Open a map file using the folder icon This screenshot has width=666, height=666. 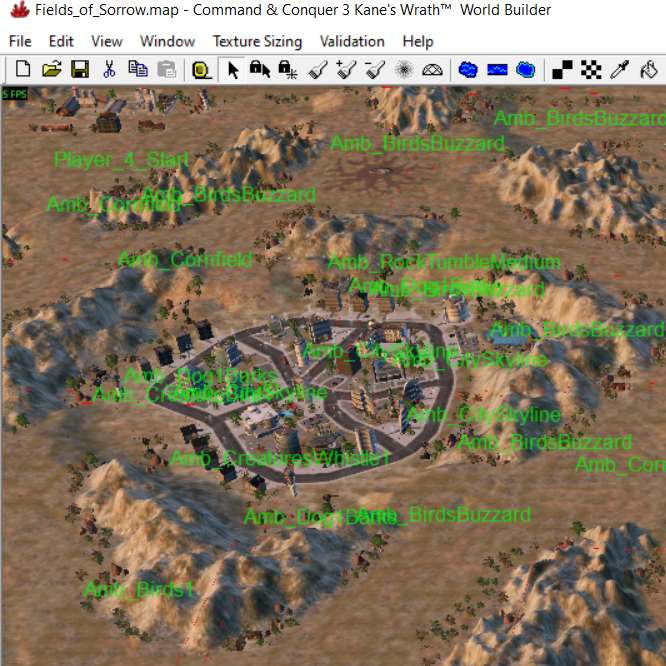pyautogui.click(x=51, y=69)
